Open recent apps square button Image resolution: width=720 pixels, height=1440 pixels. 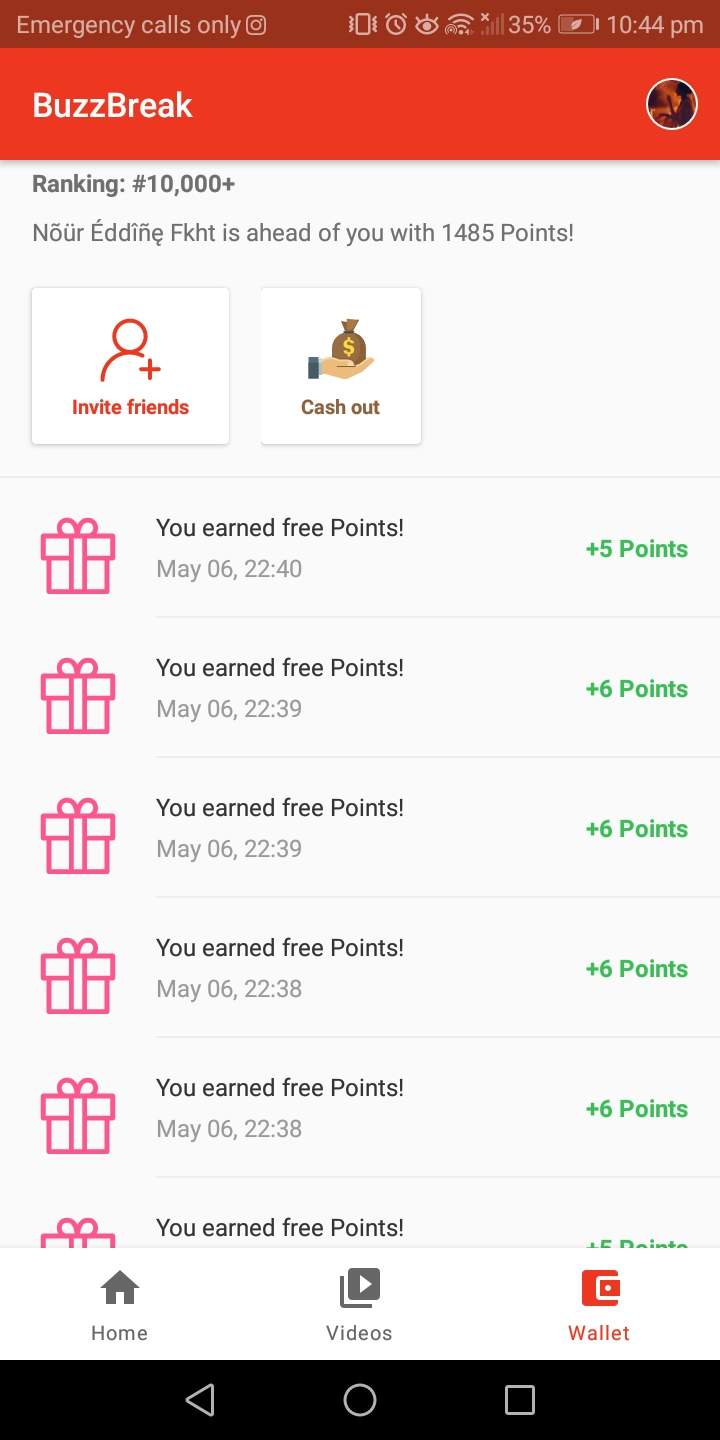519,1400
